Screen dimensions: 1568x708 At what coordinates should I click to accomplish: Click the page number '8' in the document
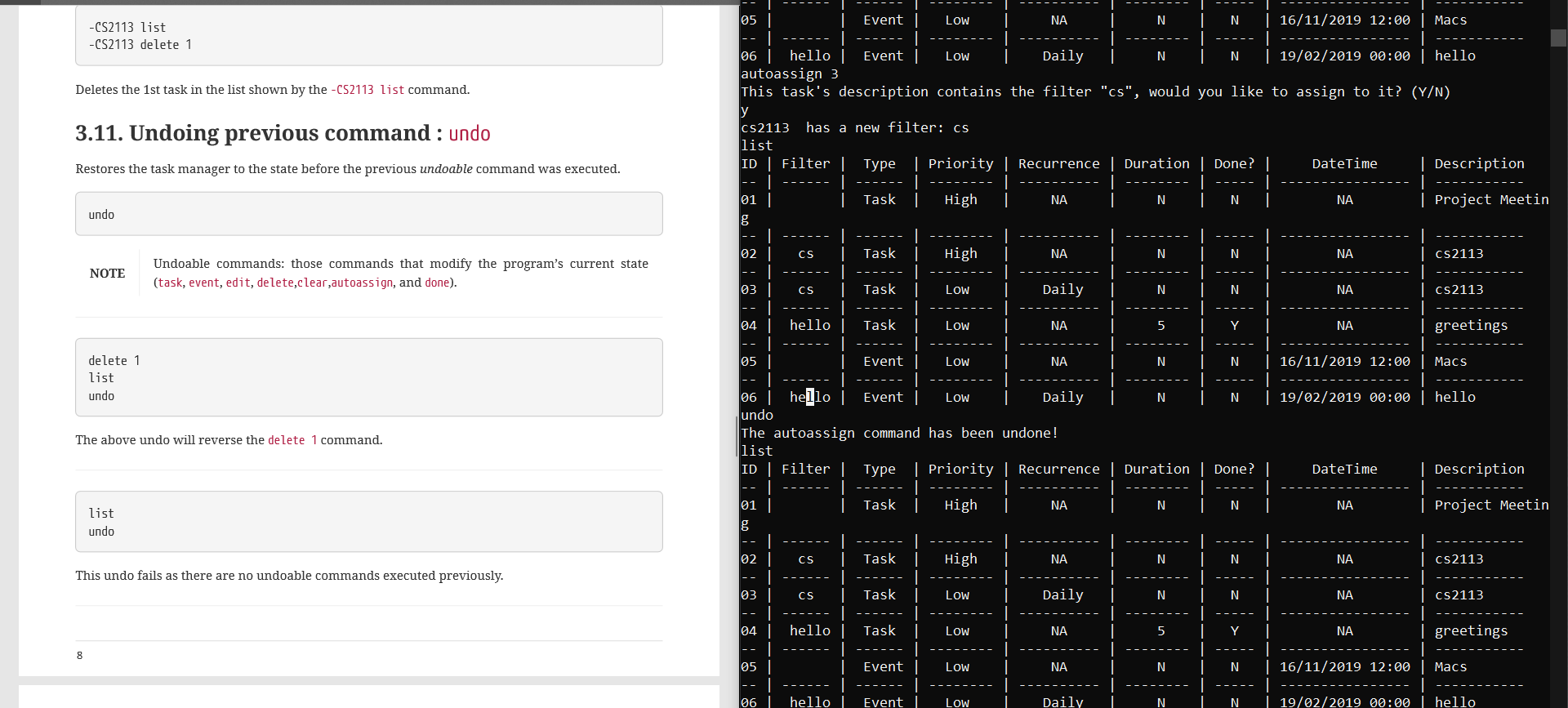tap(79, 655)
